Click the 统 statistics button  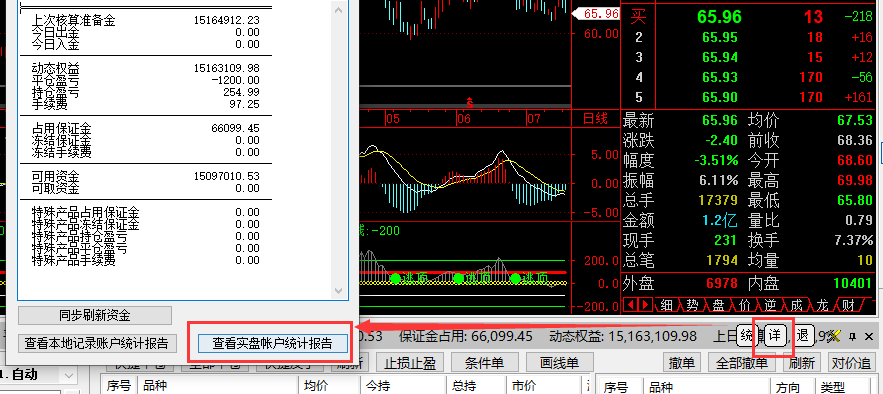click(747, 336)
